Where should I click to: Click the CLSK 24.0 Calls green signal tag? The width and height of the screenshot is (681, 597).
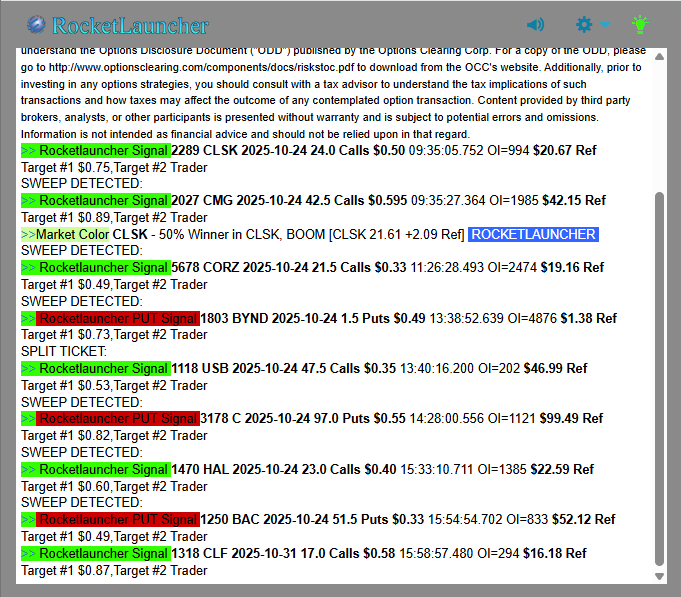(x=96, y=150)
